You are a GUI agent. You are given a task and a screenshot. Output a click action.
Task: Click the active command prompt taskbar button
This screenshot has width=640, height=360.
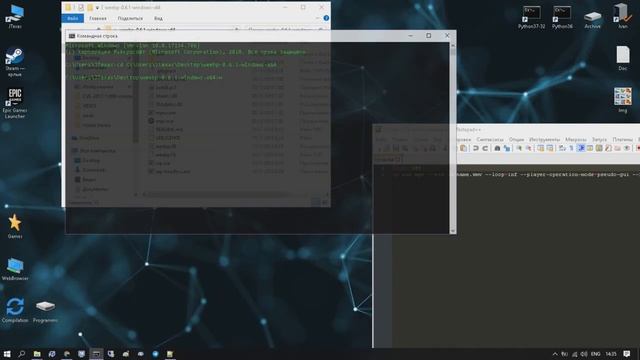(96, 354)
